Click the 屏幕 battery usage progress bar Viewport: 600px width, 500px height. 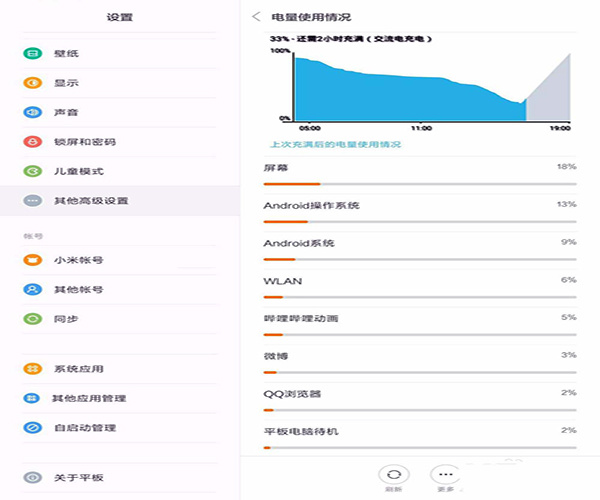click(x=420, y=184)
